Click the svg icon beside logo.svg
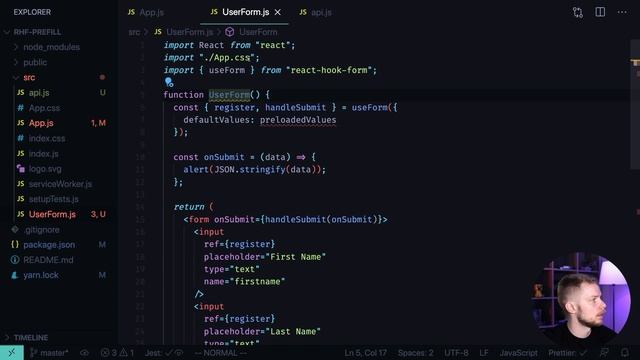Image resolution: width=640 pixels, height=360 pixels. click(20, 169)
